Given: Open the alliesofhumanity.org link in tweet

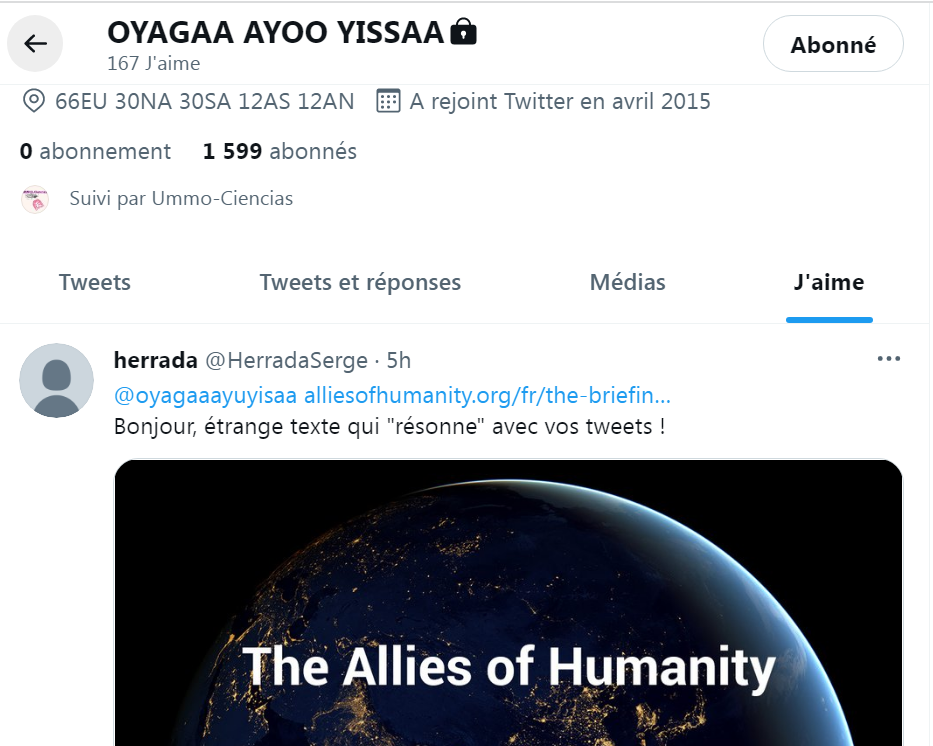Looking at the screenshot, I should coord(487,395).
